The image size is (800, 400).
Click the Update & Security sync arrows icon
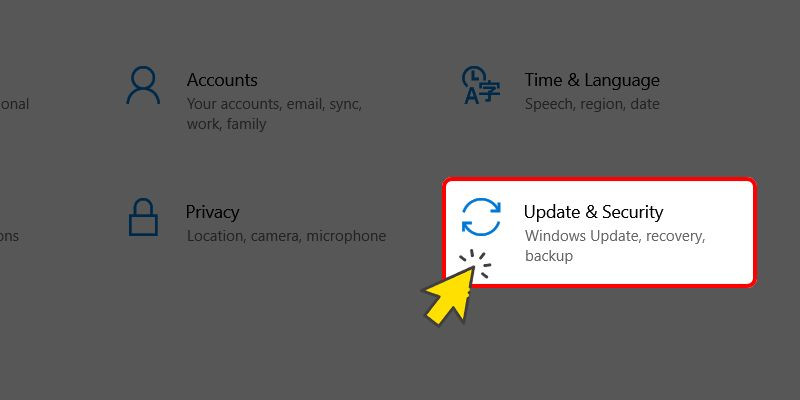(481, 217)
